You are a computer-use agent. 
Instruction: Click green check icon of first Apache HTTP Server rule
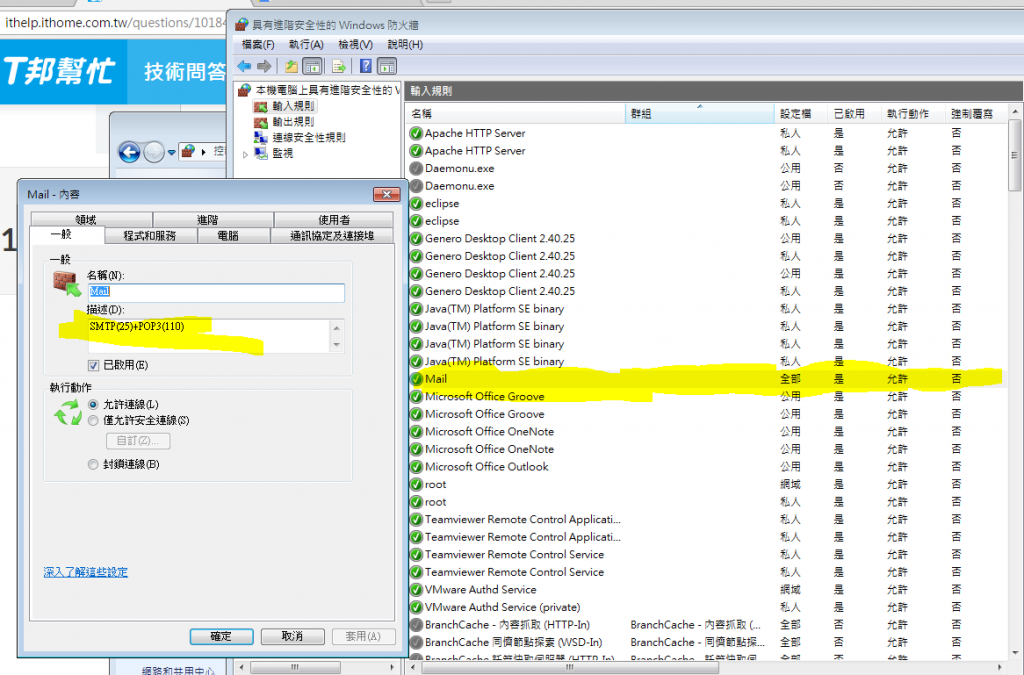point(416,133)
